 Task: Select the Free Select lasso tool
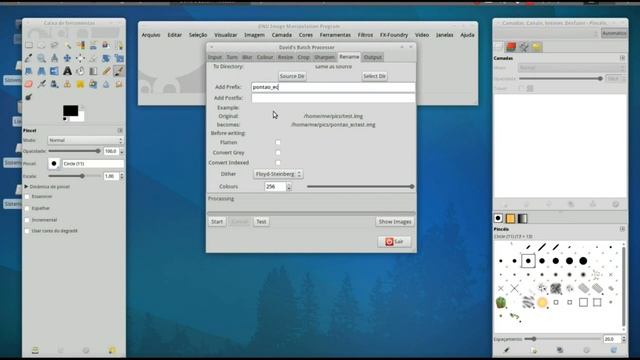click(54, 45)
